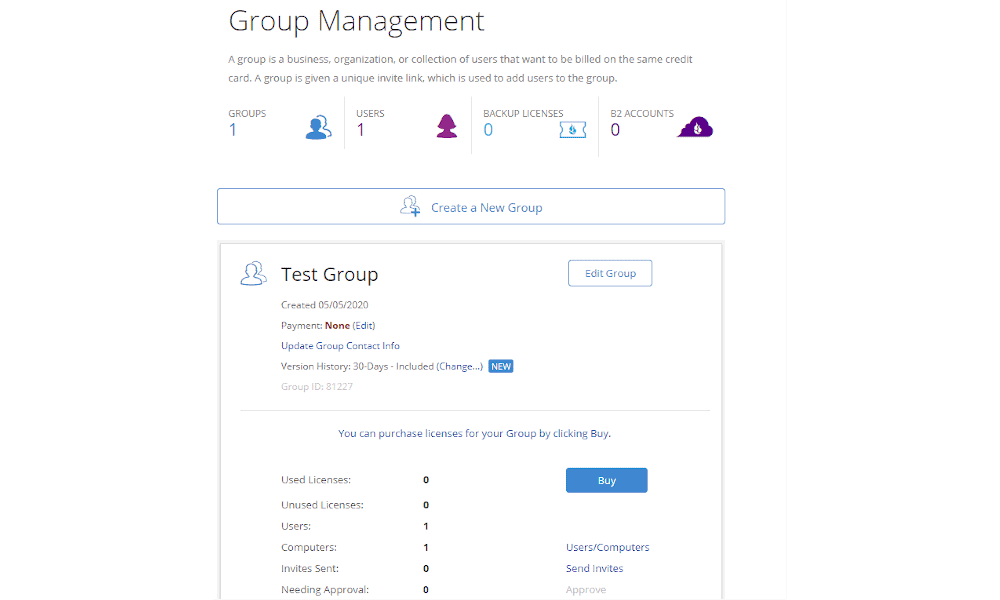
Task: Open Update Group Contact Info
Action: (x=340, y=346)
